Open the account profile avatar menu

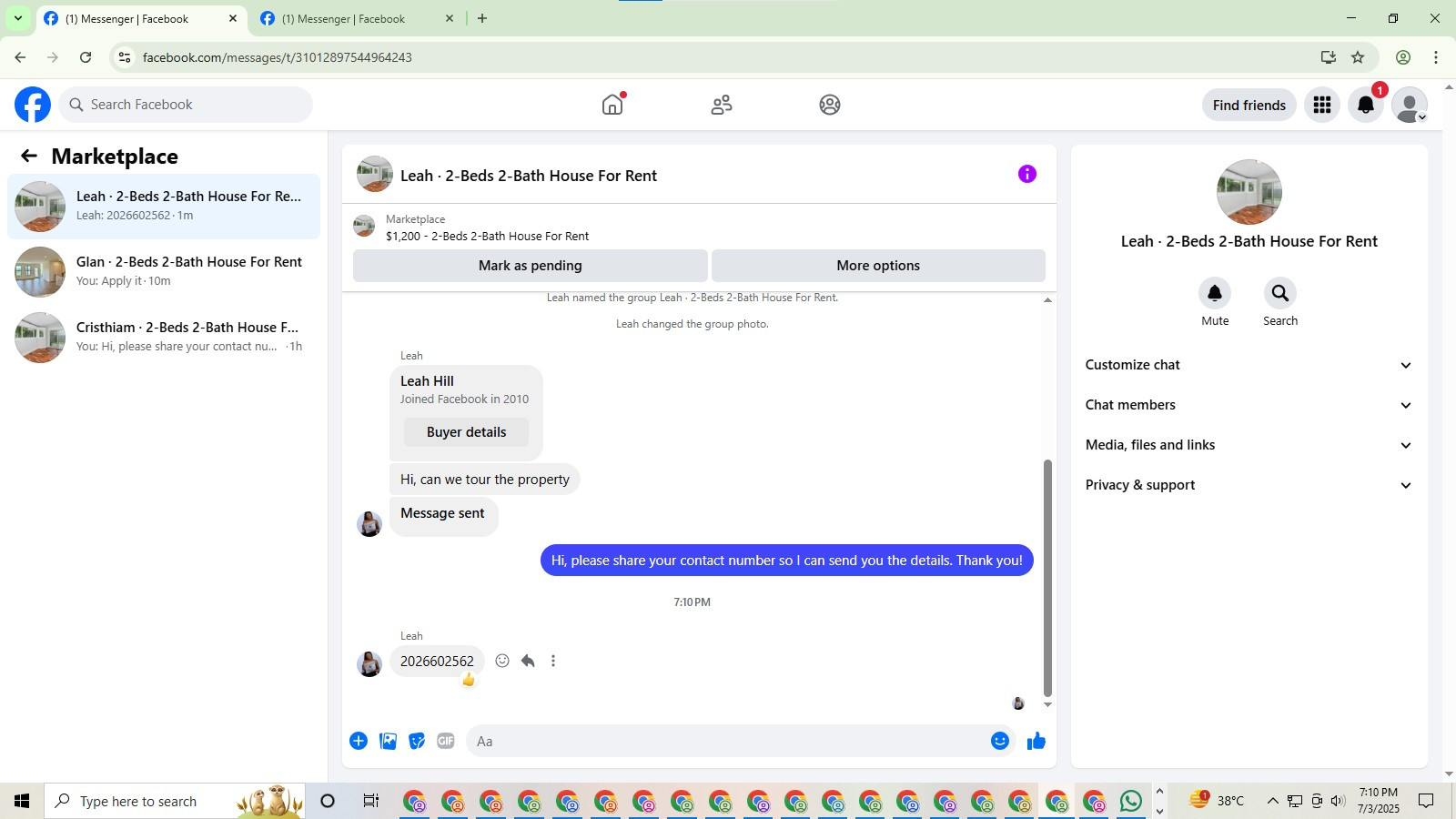1410,105
